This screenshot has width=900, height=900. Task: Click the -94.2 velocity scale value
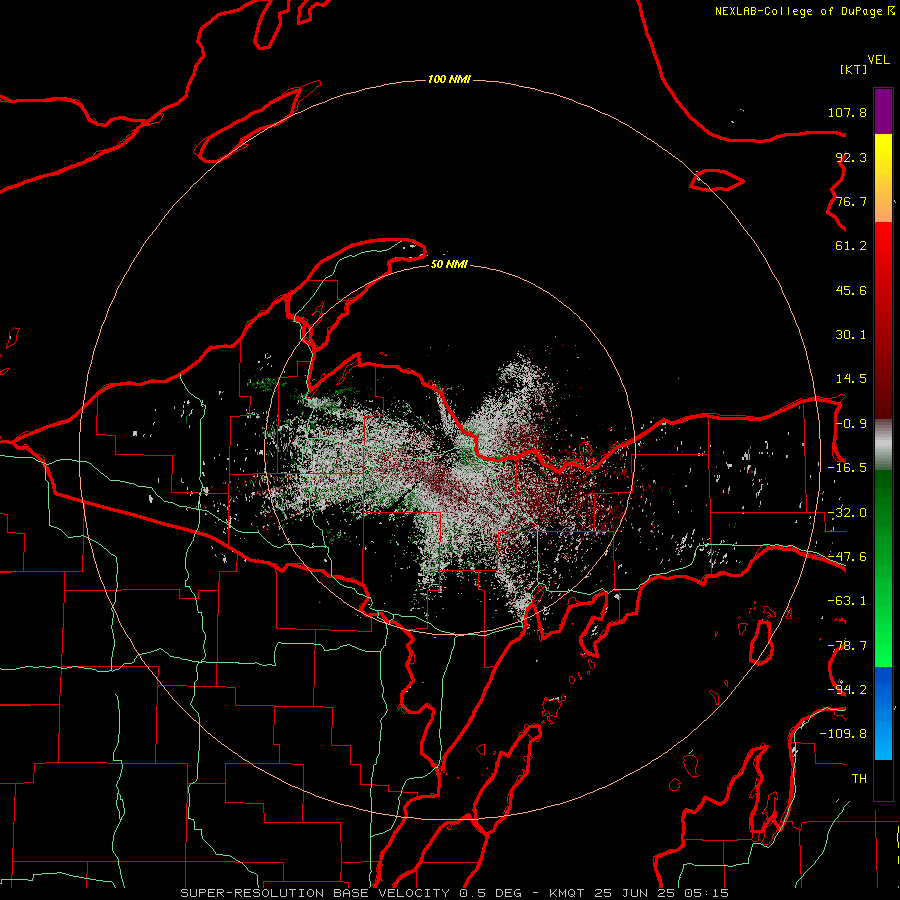click(x=847, y=689)
